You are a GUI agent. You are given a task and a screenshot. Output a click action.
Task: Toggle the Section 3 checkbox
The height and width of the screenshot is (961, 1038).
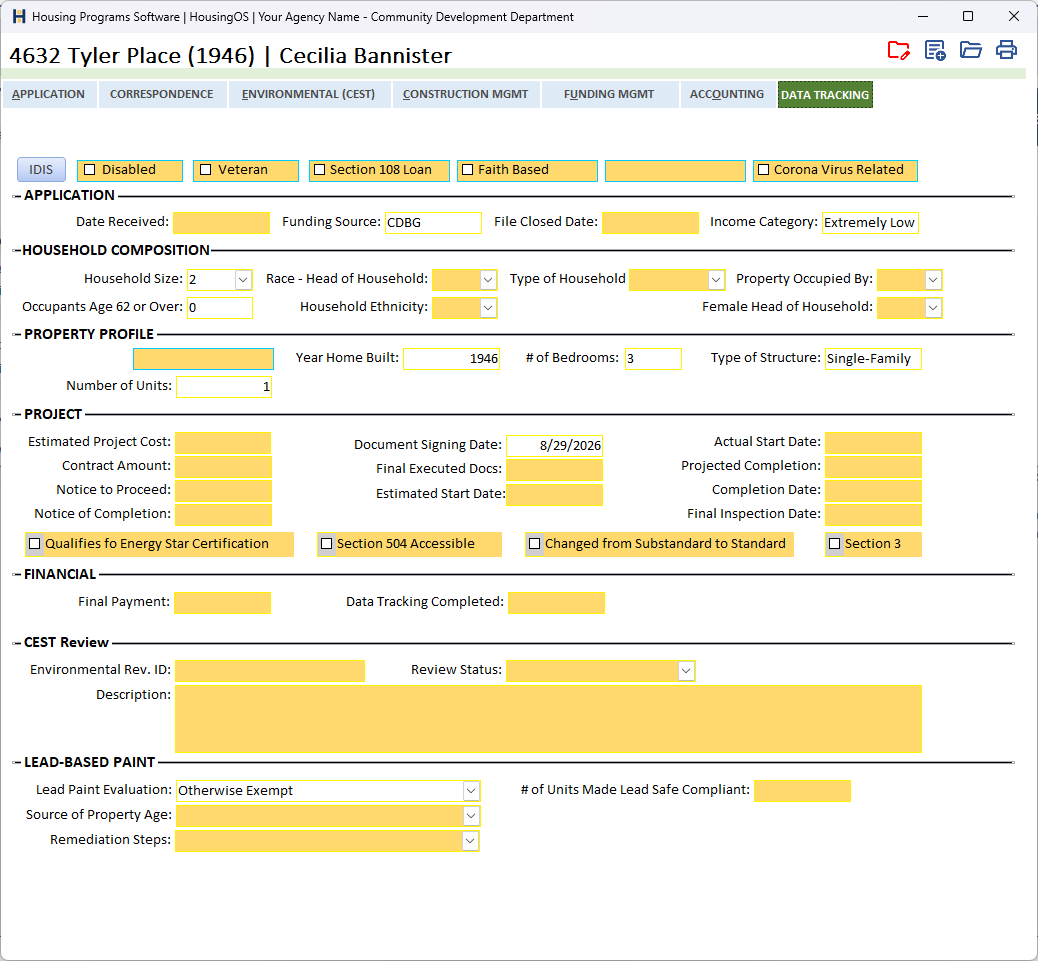click(835, 544)
